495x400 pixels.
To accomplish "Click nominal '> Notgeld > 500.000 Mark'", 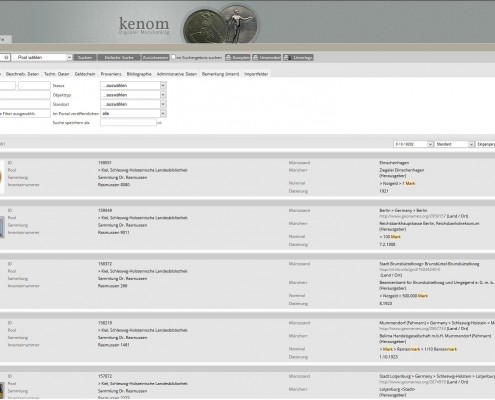I will [x=403, y=296].
